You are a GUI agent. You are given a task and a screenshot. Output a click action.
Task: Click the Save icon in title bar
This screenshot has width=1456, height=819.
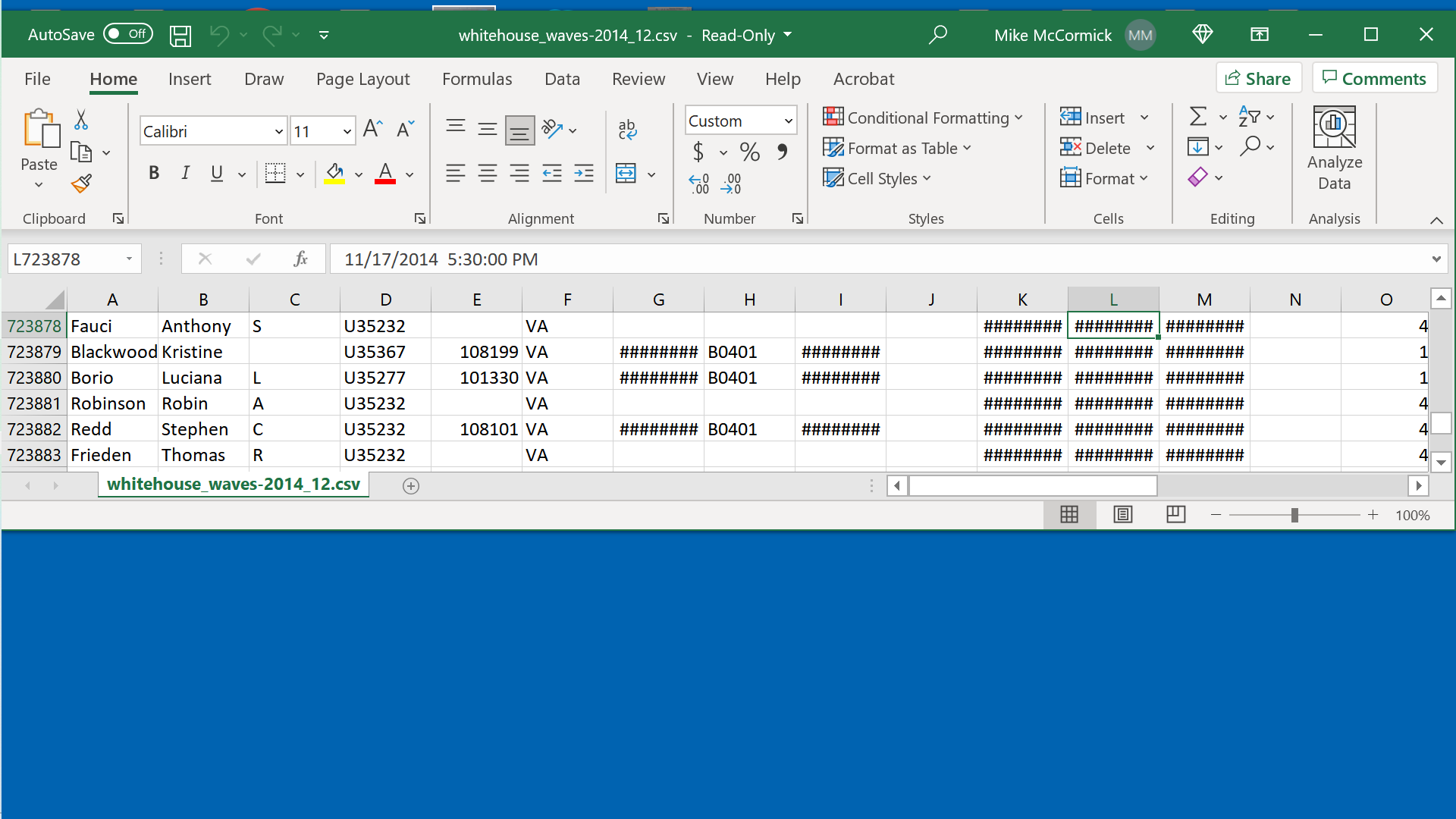180,35
